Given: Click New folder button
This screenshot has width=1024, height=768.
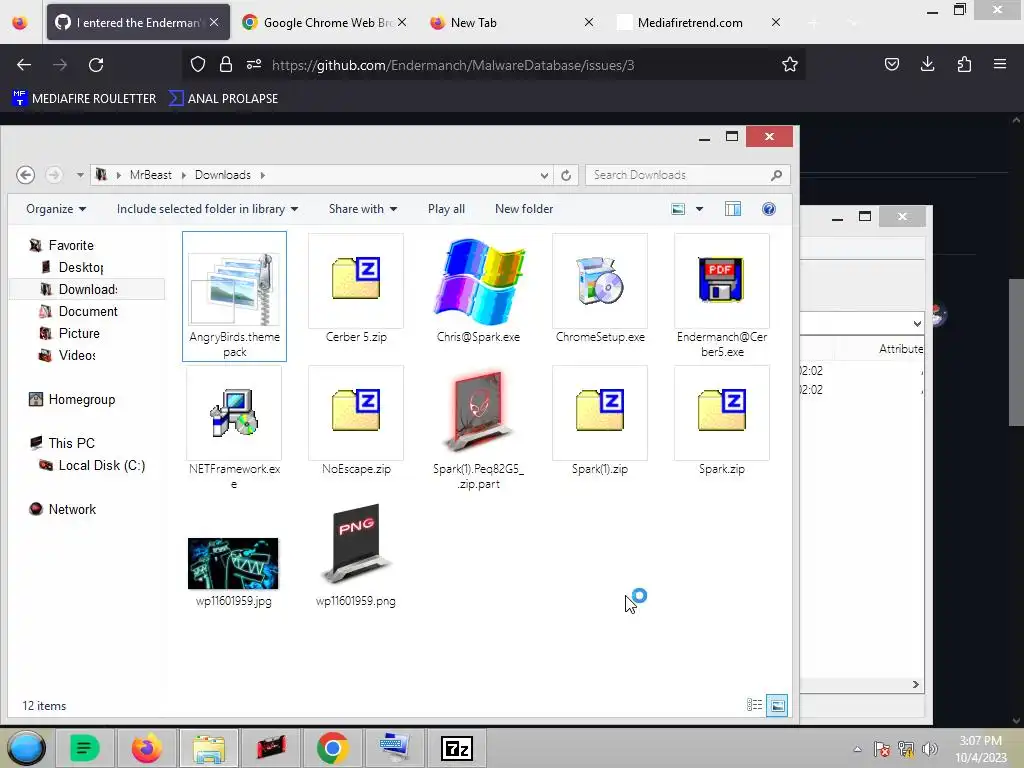Looking at the screenshot, I should click(524, 209).
